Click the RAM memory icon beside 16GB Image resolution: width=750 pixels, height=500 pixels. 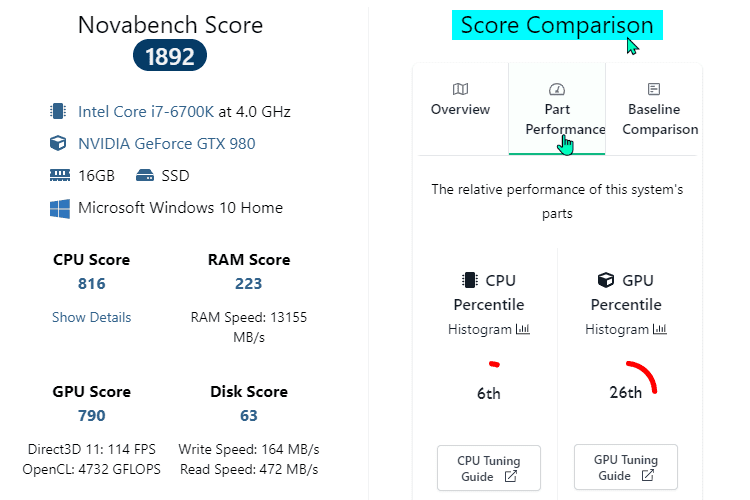pyautogui.click(x=59, y=176)
